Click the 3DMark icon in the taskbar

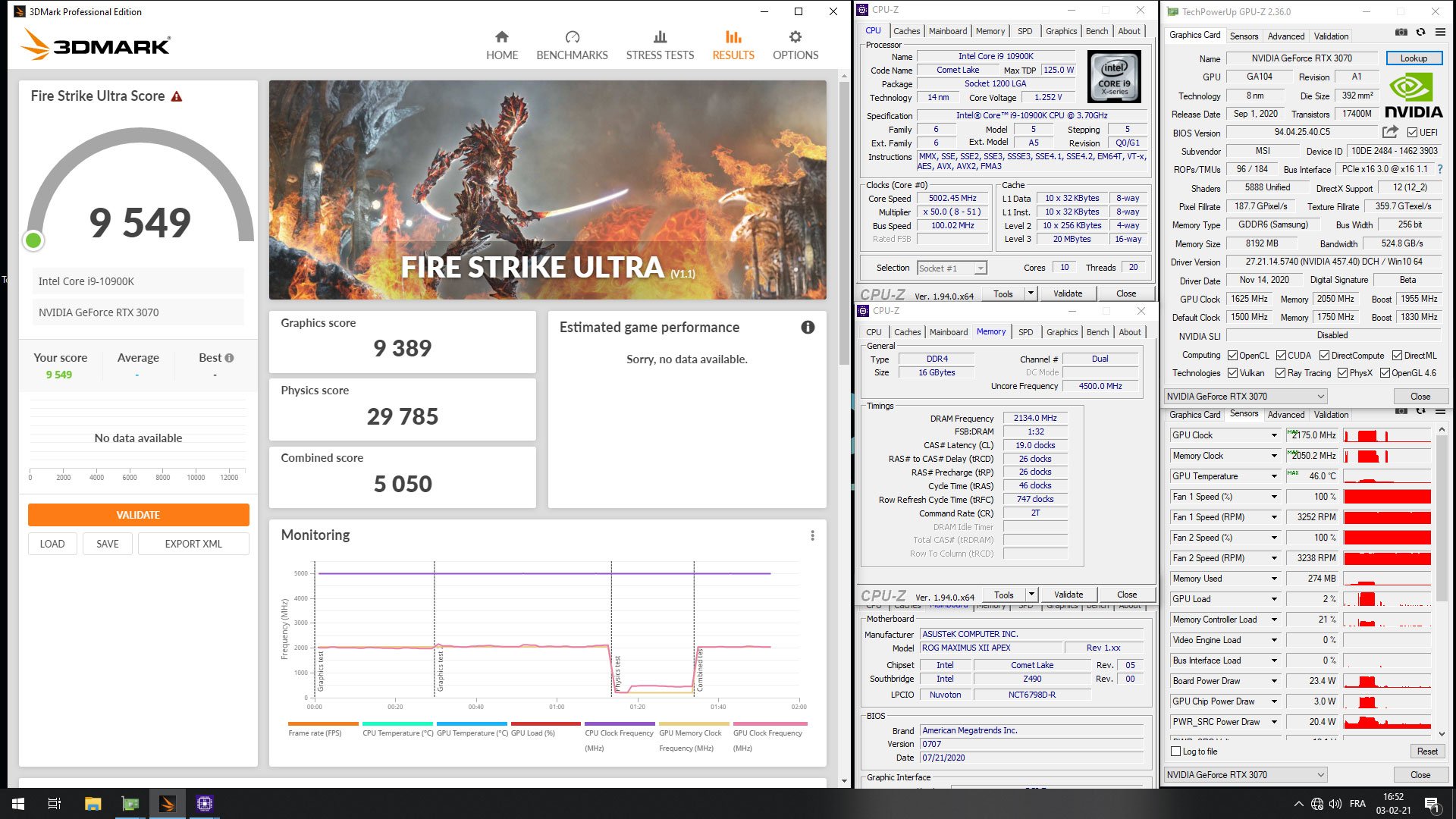167,804
